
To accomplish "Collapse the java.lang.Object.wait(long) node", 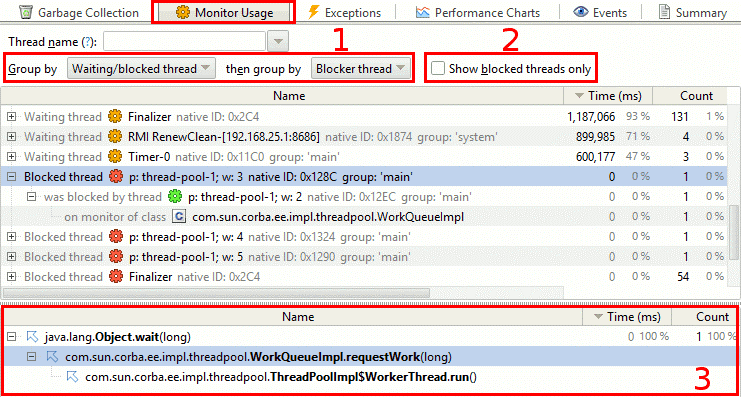I will point(12,337).
